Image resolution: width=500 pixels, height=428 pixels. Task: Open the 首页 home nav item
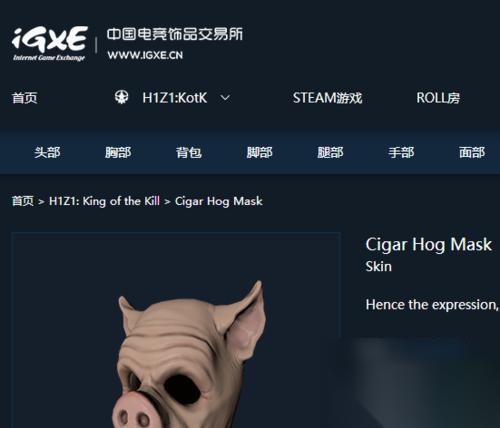click(25, 98)
